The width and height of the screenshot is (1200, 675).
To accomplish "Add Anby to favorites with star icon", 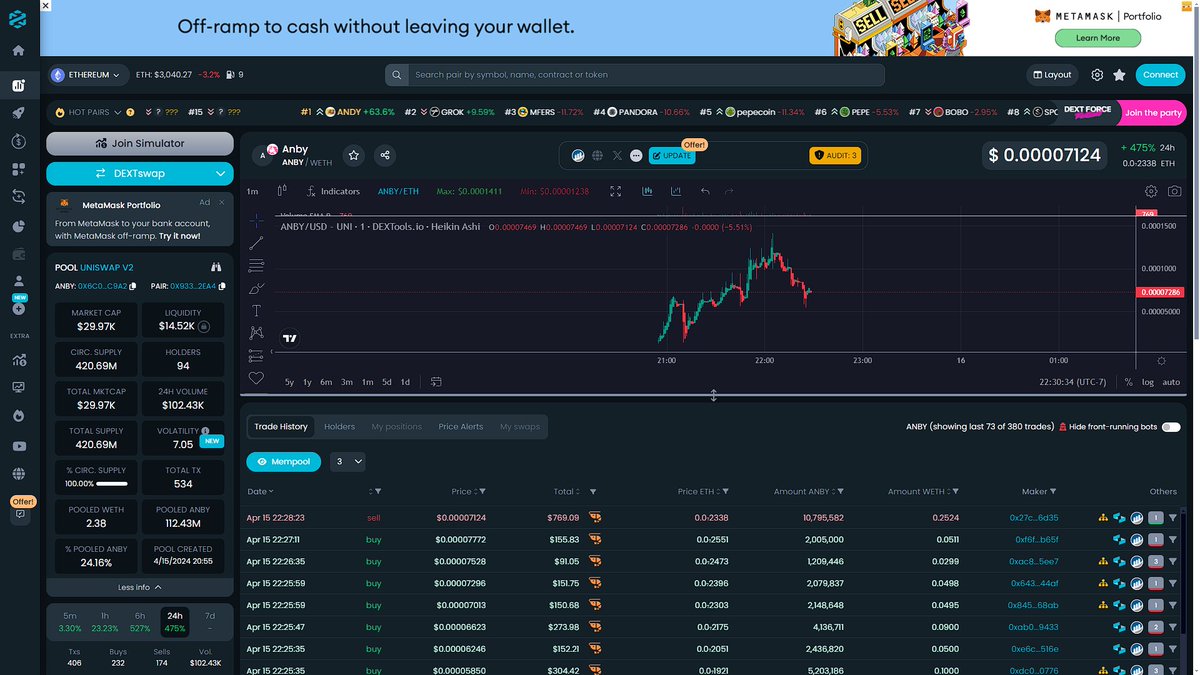I will click(354, 155).
